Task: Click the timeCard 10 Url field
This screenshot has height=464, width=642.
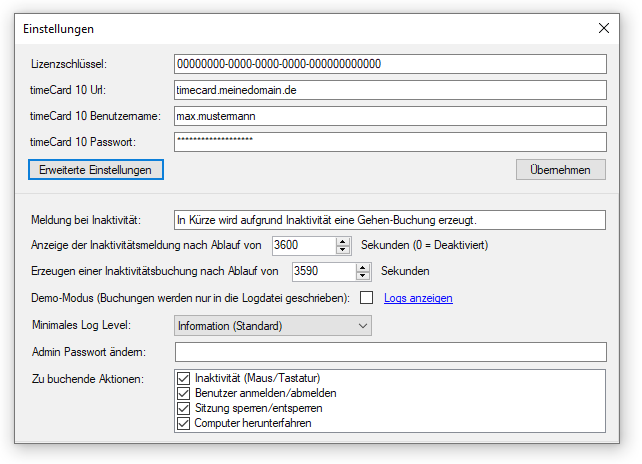Action: point(390,90)
